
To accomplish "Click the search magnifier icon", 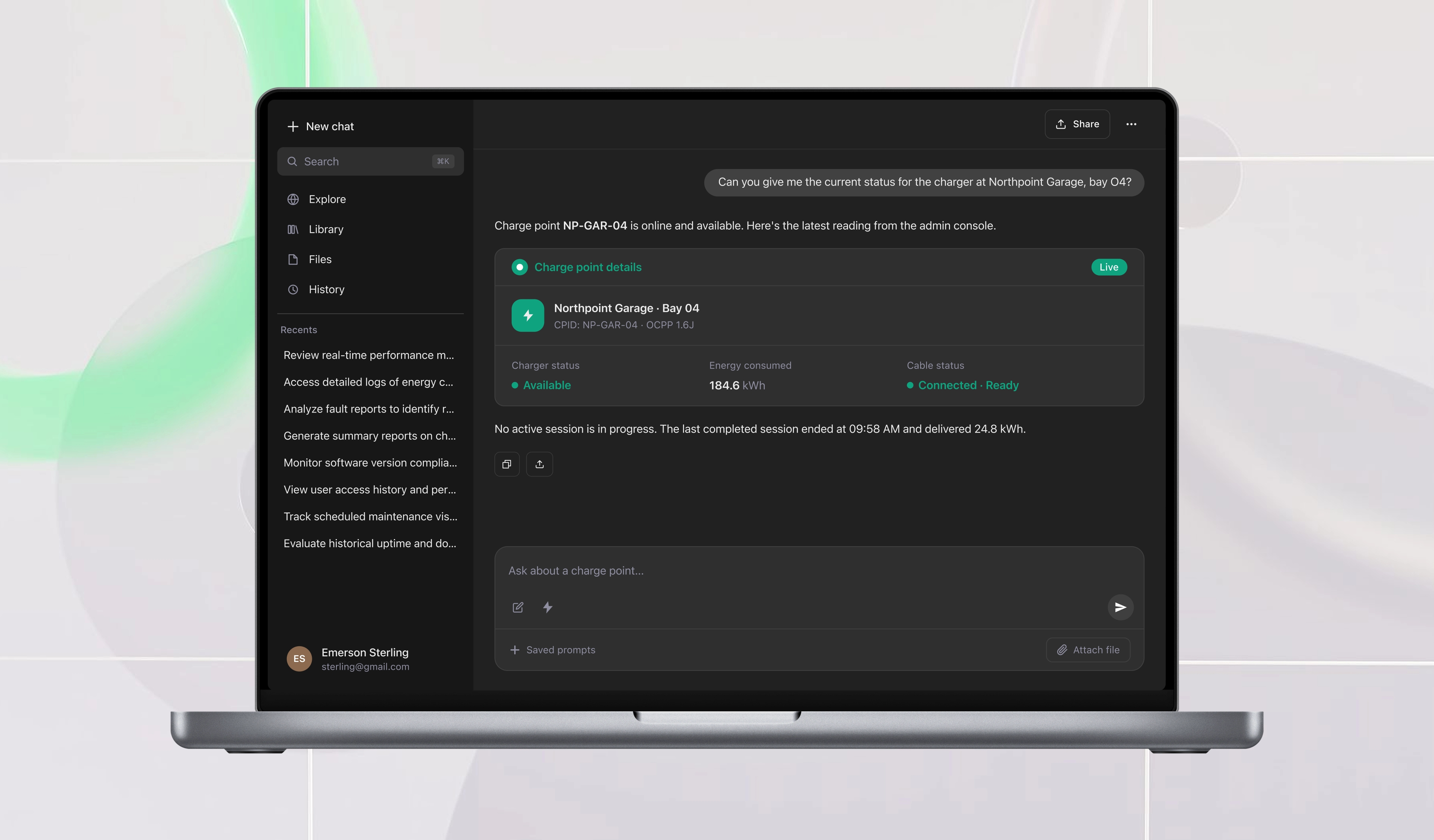I will (292, 162).
